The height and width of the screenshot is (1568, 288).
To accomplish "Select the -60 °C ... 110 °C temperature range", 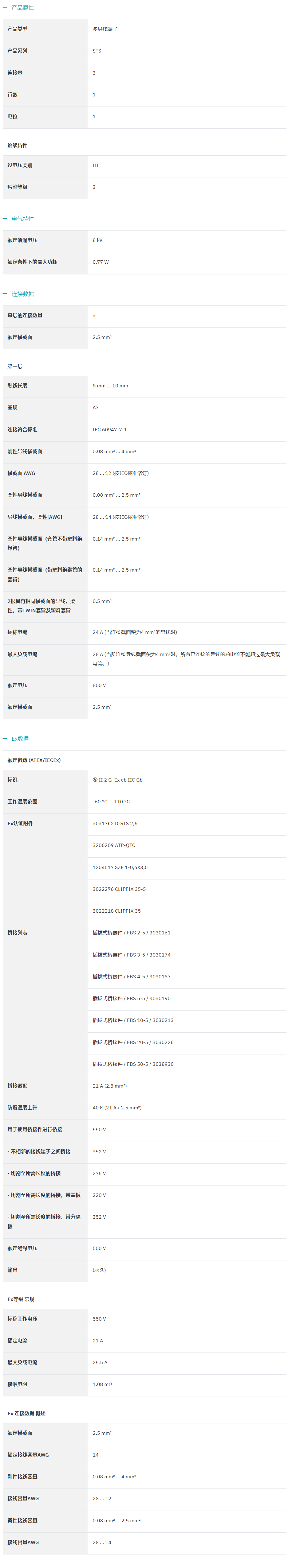I will pos(112,802).
